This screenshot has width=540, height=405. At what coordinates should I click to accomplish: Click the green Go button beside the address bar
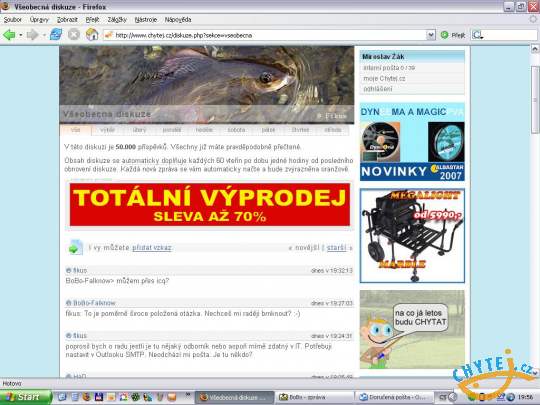pyautogui.click(x=453, y=35)
